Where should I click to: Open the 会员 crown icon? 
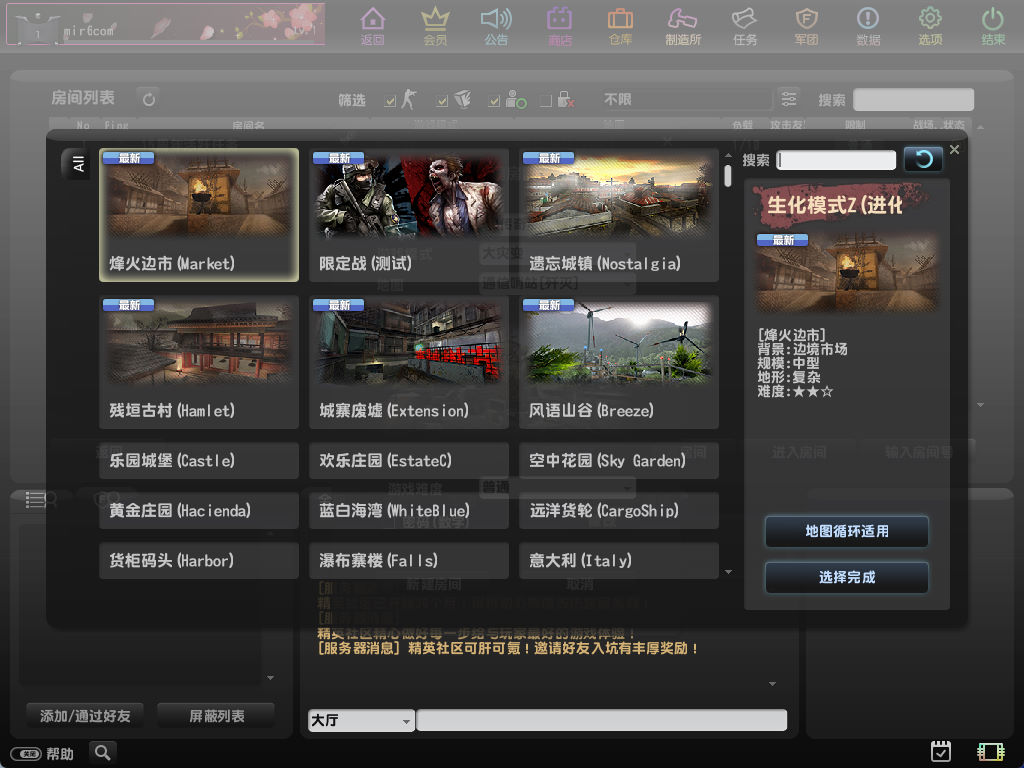click(435, 26)
